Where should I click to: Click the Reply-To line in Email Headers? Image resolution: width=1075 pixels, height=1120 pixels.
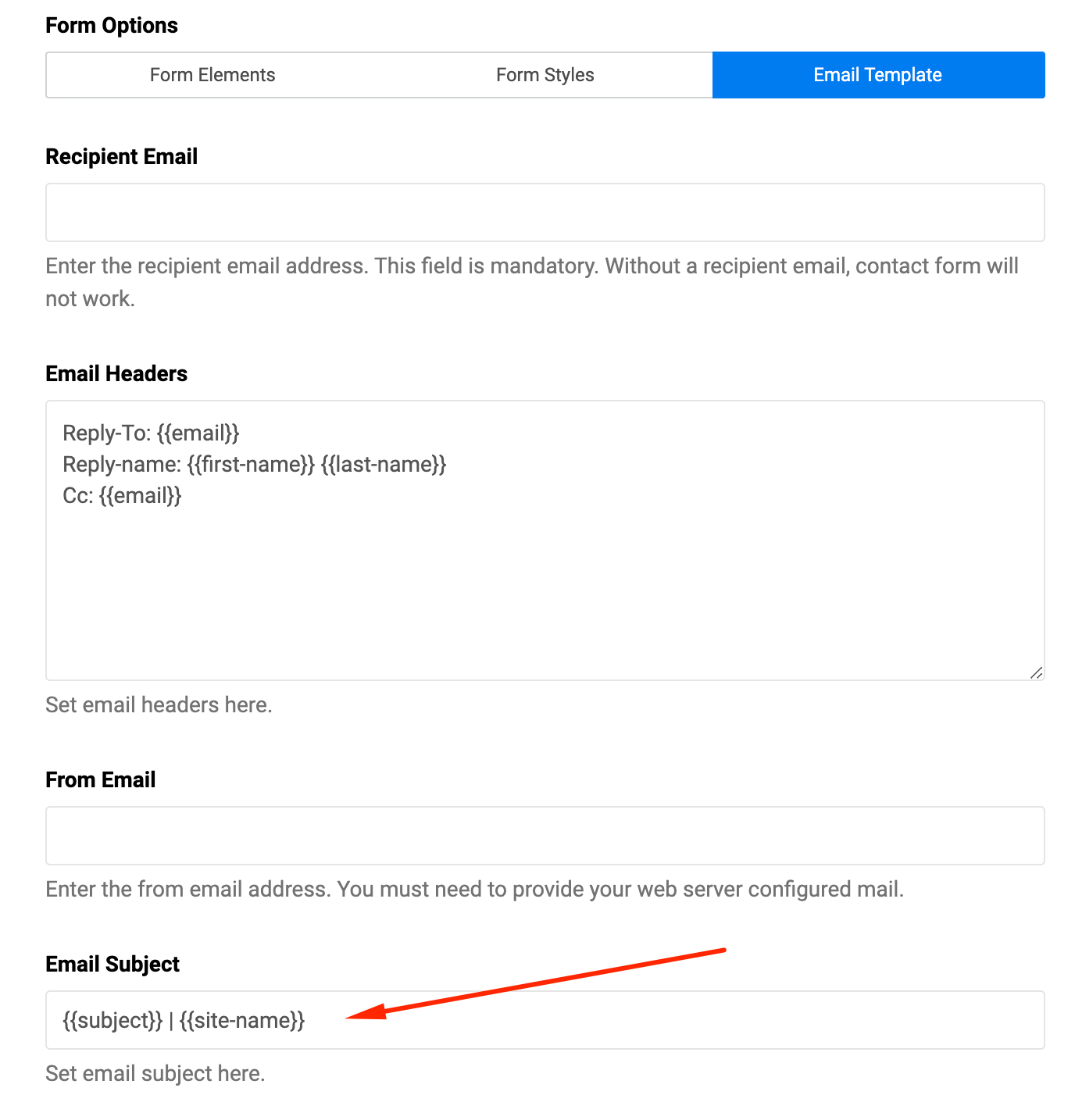[x=151, y=433]
